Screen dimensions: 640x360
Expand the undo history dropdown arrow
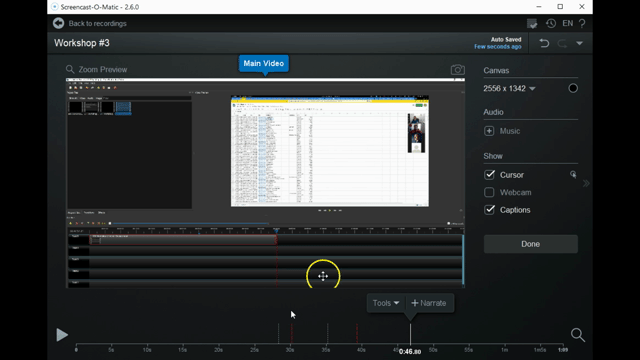pyautogui.click(x=580, y=43)
